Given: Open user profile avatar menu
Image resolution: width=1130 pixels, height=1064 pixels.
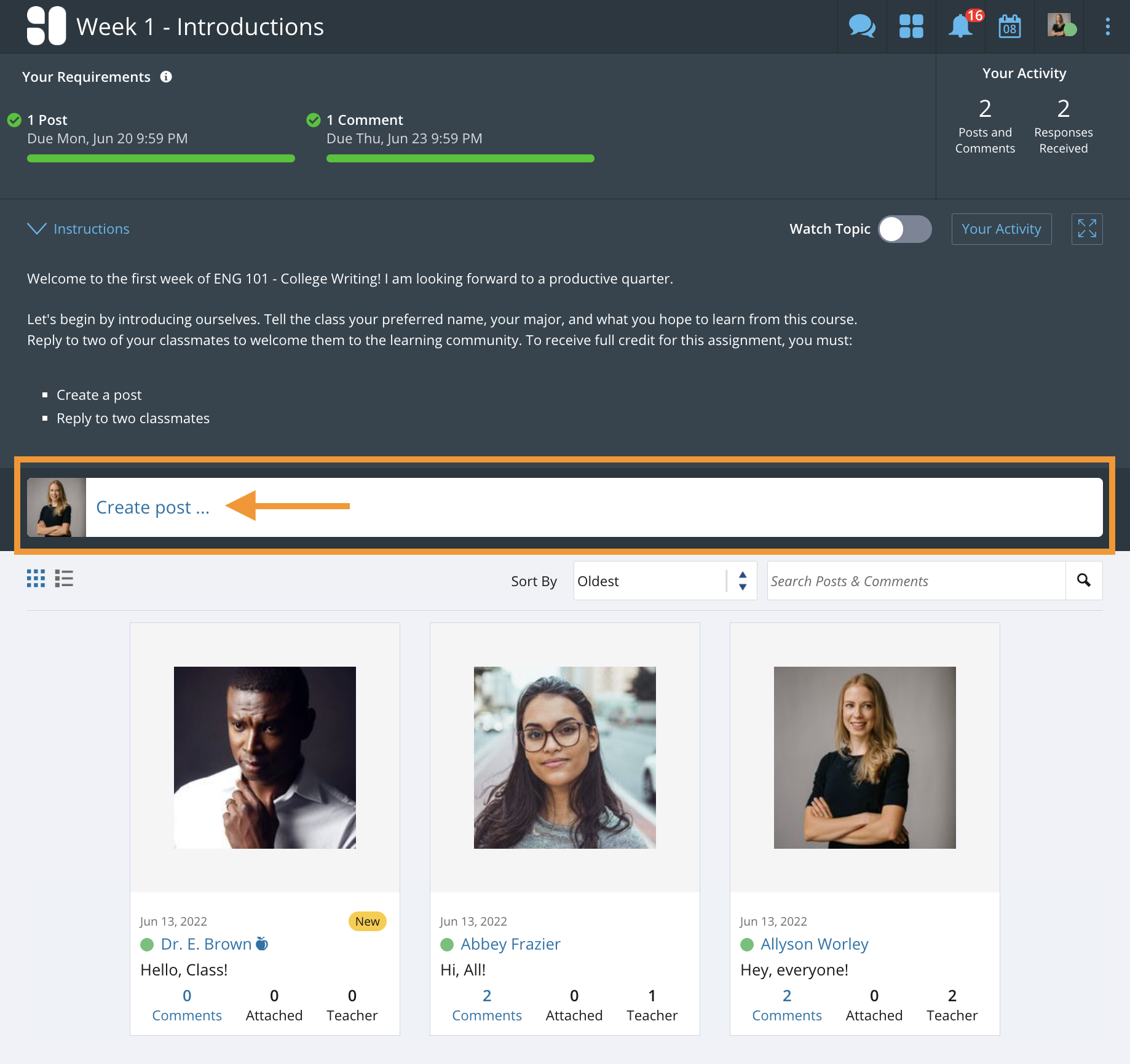Looking at the screenshot, I should click(x=1060, y=26).
